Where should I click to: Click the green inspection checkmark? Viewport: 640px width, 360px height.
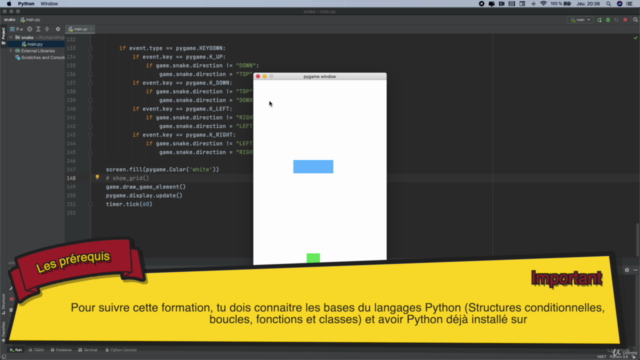(635, 38)
